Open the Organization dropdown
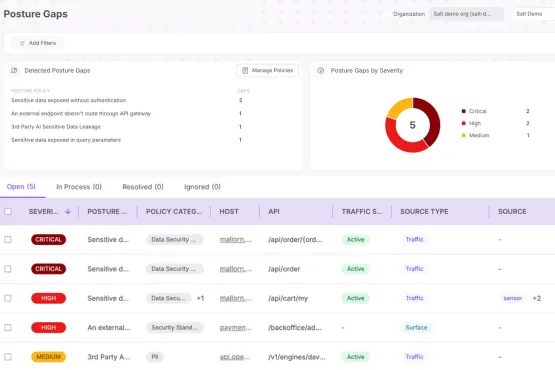Viewport: 555px width, 370px height. coord(467,14)
